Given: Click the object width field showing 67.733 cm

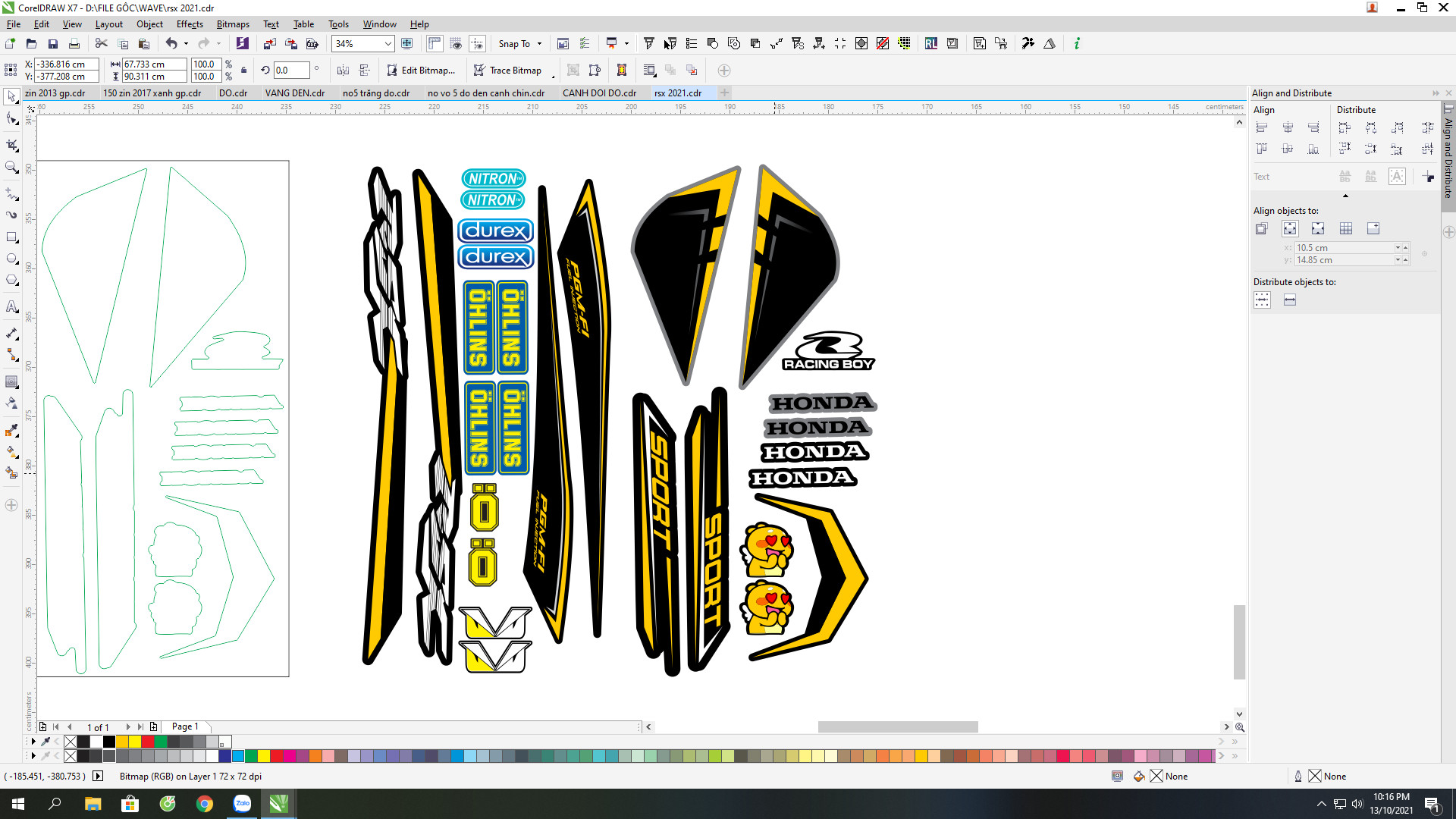Looking at the screenshot, I should click(x=155, y=64).
